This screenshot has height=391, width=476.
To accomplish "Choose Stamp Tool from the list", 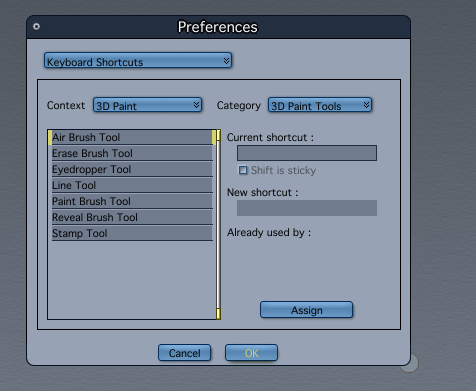I will click(x=132, y=233).
